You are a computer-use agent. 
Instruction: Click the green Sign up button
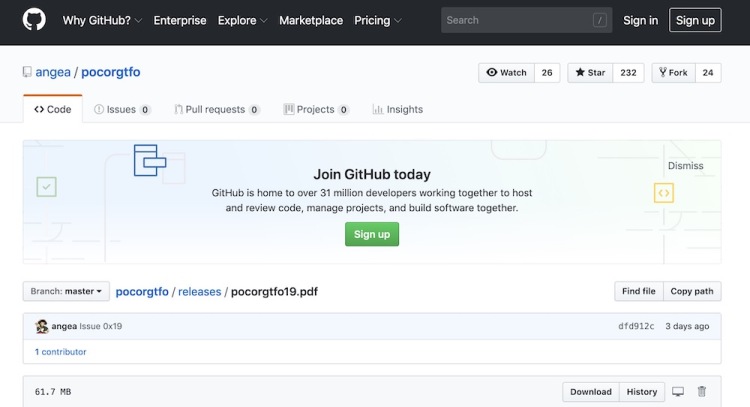[x=372, y=234]
